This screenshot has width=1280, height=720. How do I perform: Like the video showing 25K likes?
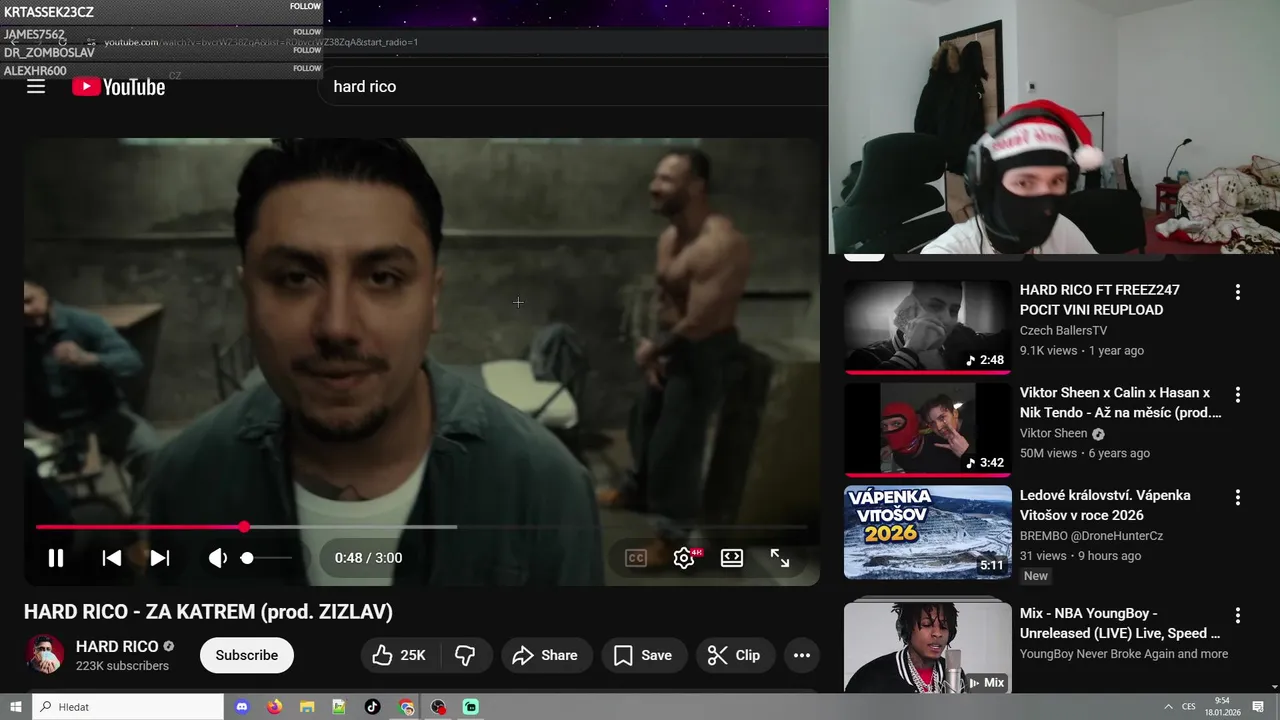point(399,655)
